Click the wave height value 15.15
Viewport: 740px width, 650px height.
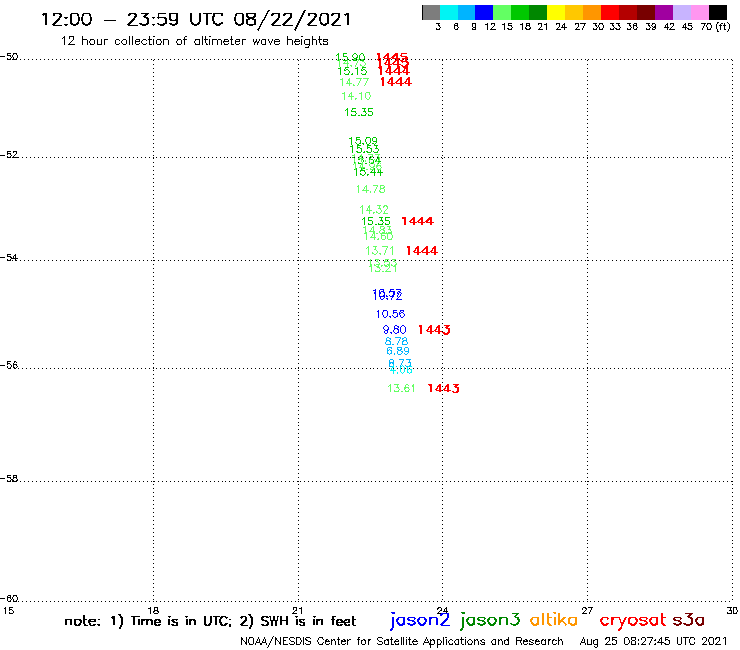tap(352, 71)
